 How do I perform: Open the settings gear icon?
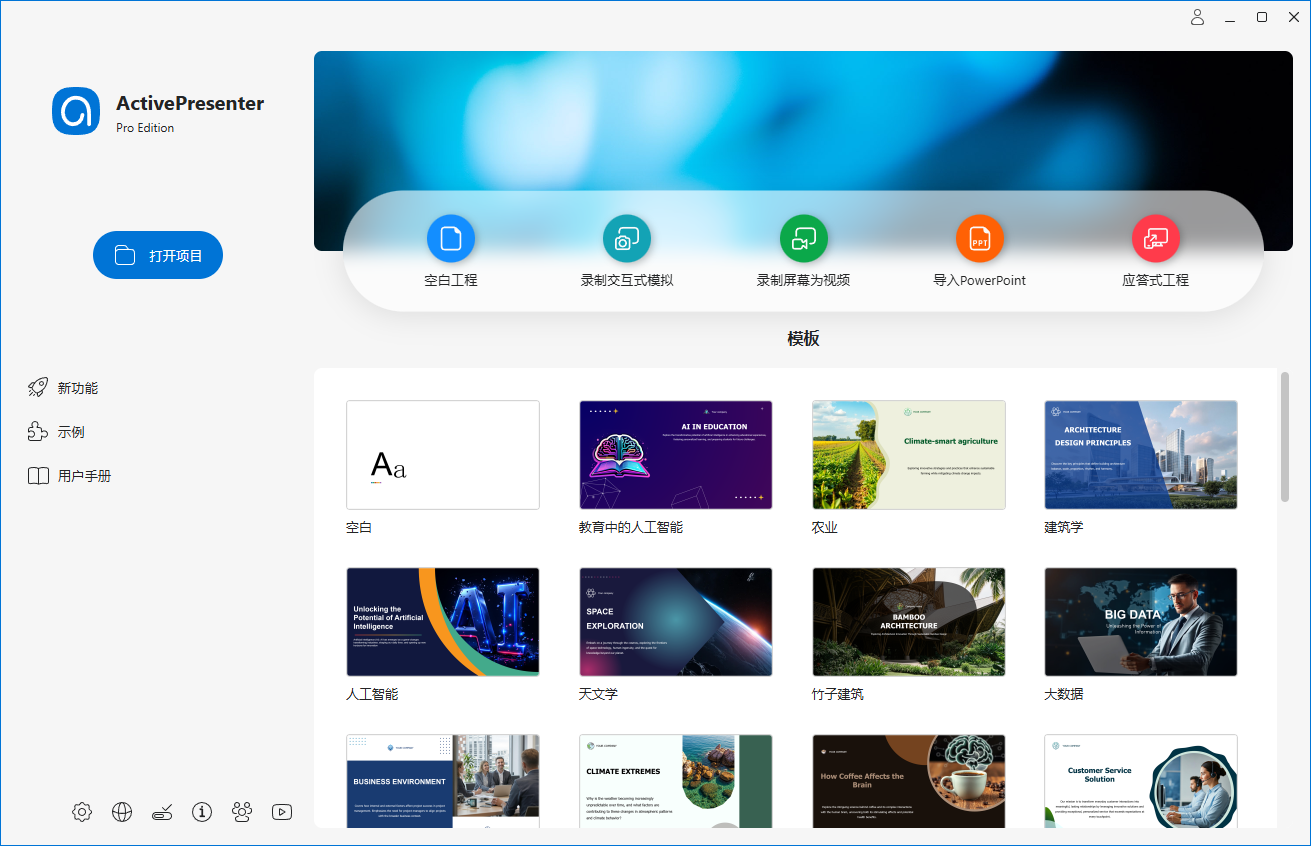(x=81, y=812)
